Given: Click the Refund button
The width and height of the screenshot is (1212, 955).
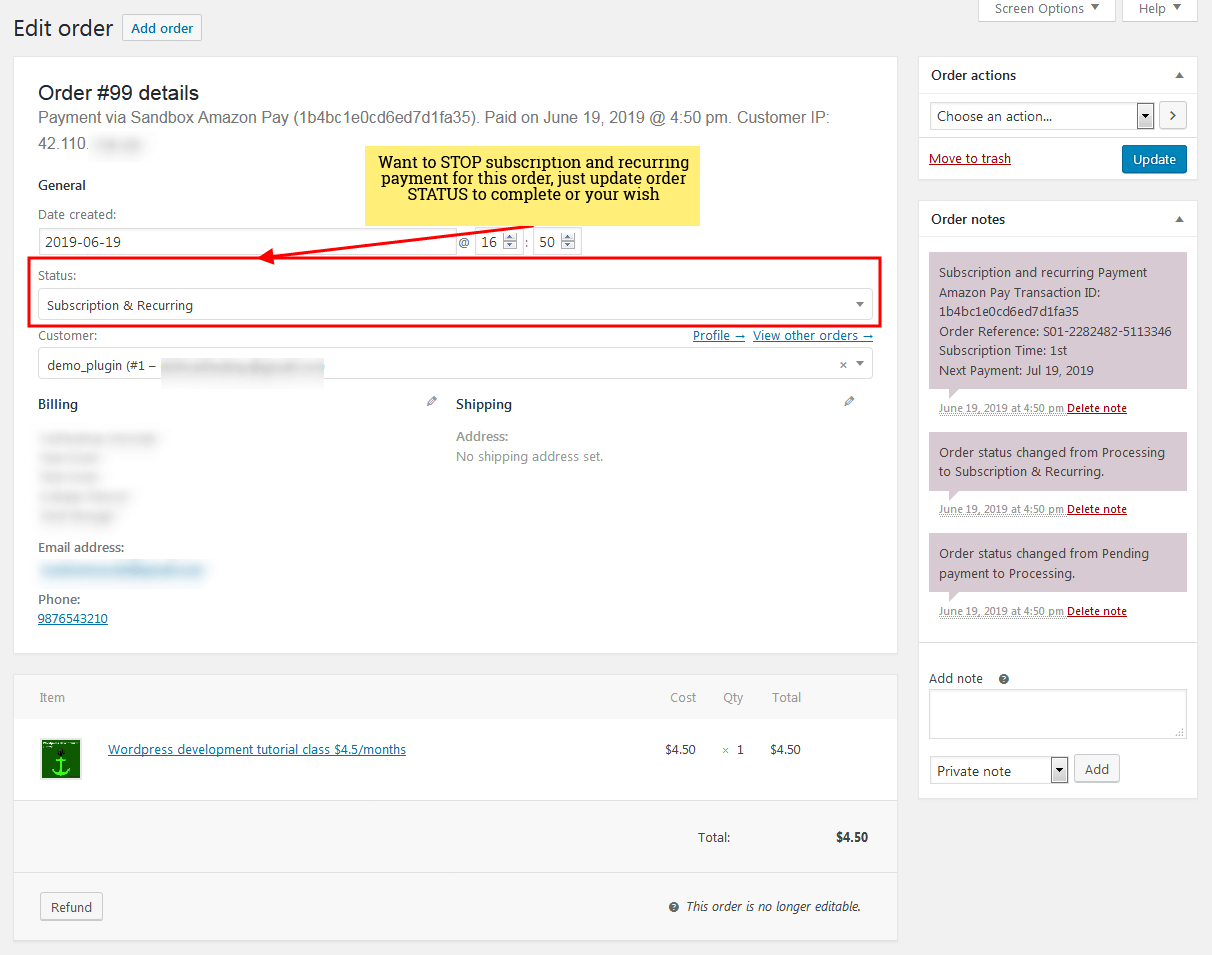Looking at the screenshot, I should pos(71,907).
